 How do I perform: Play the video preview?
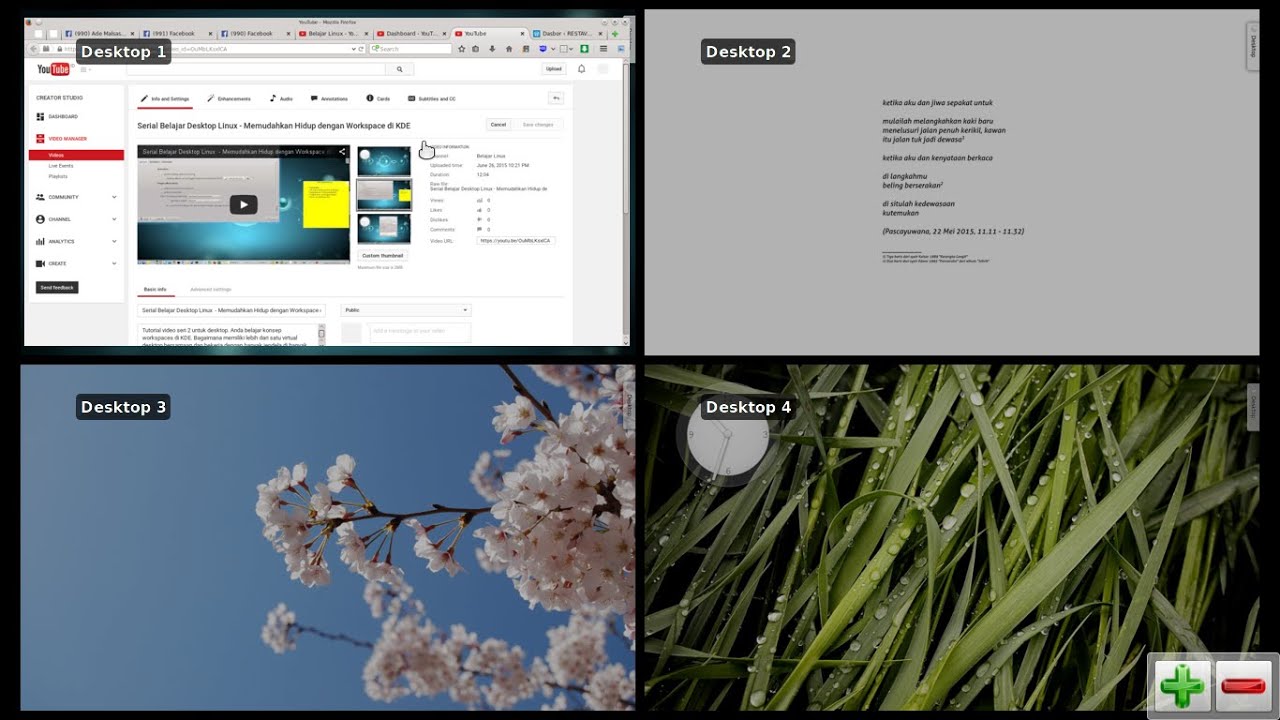tap(243, 205)
